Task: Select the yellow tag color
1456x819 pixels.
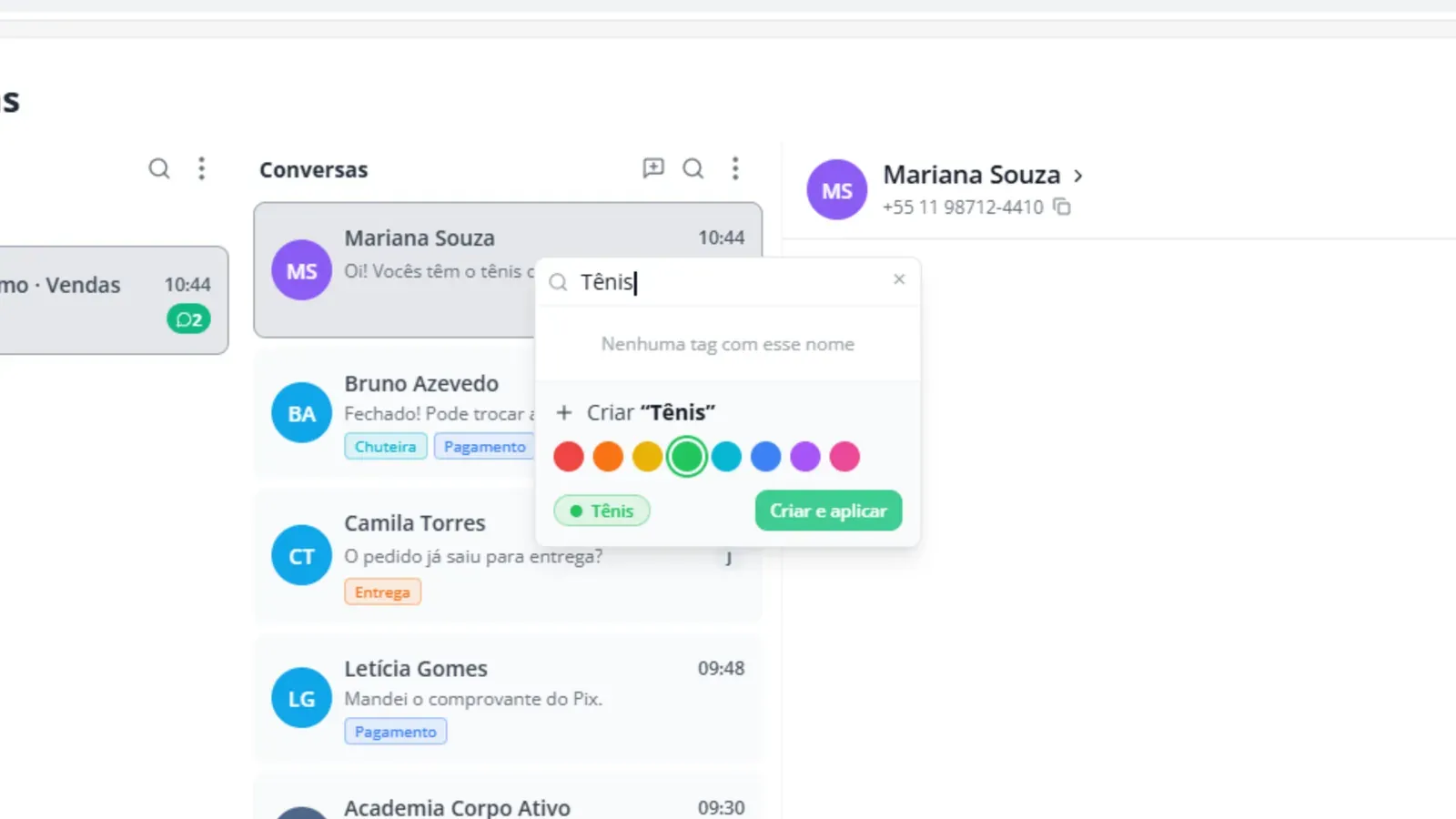Action: tap(647, 456)
